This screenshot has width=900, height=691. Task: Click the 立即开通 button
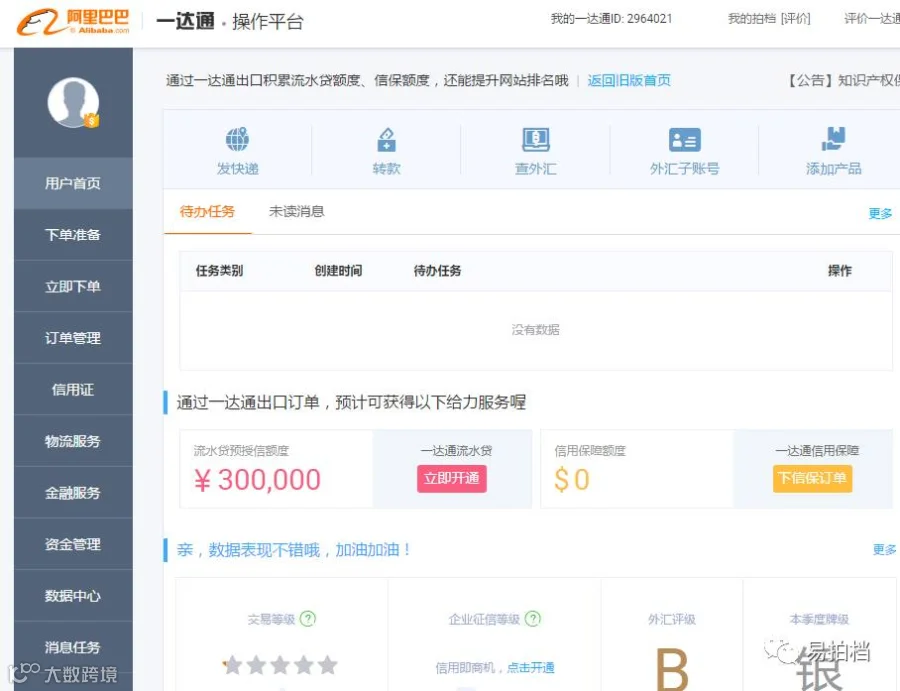452,479
